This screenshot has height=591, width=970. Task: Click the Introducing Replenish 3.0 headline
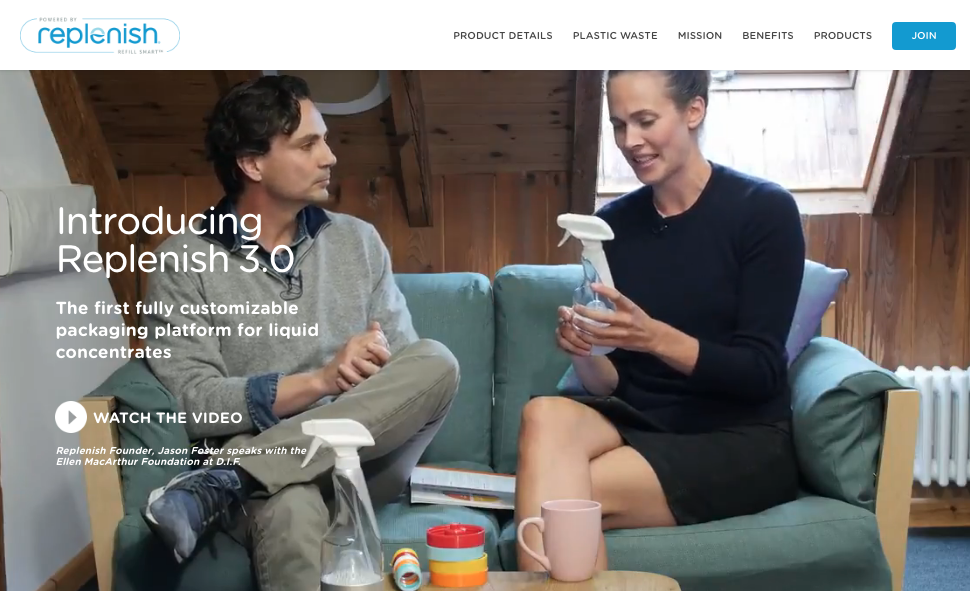[x=175, y=240]
